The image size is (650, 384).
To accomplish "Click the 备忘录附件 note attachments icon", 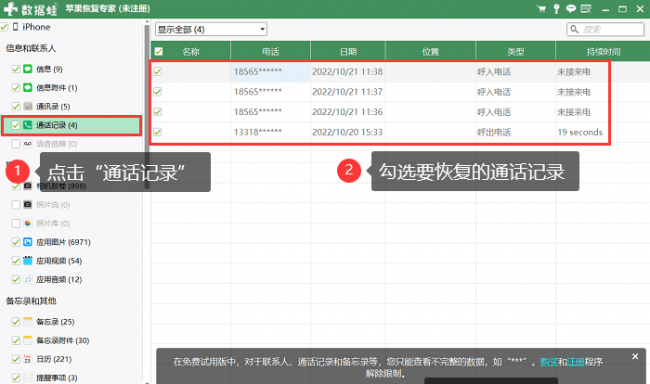I will (x=28, y=340).
